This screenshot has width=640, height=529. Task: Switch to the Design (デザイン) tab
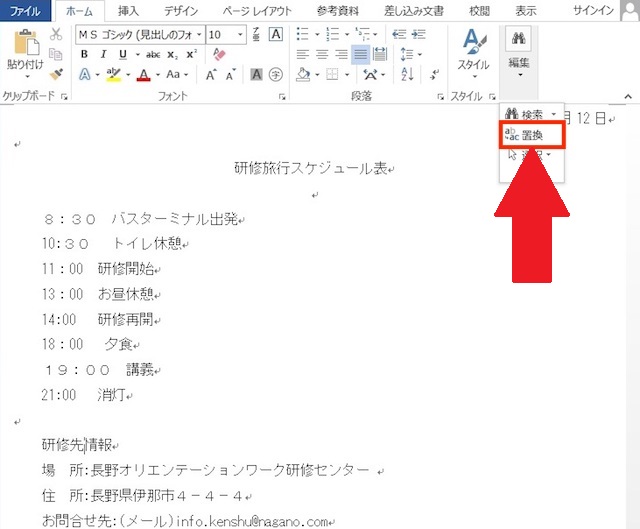[181, 11]
